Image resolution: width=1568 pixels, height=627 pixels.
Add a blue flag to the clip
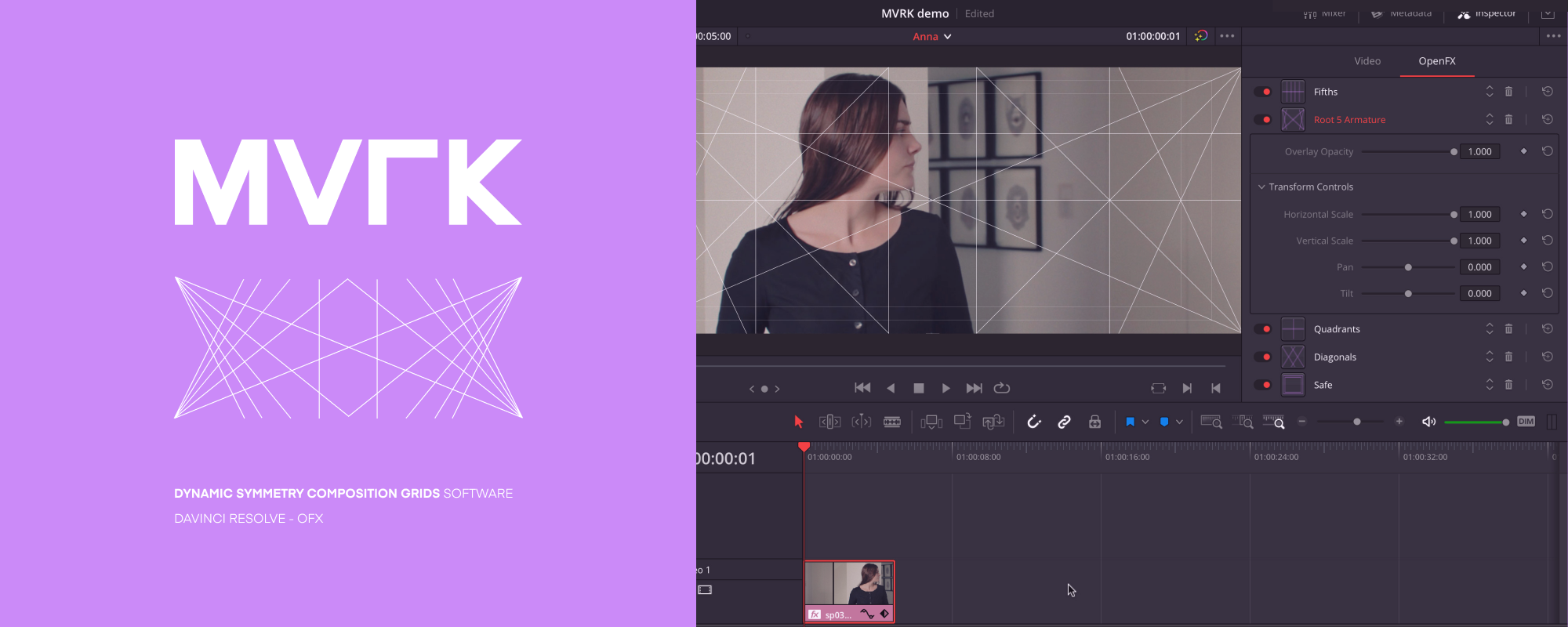[x=1130, y=422]
